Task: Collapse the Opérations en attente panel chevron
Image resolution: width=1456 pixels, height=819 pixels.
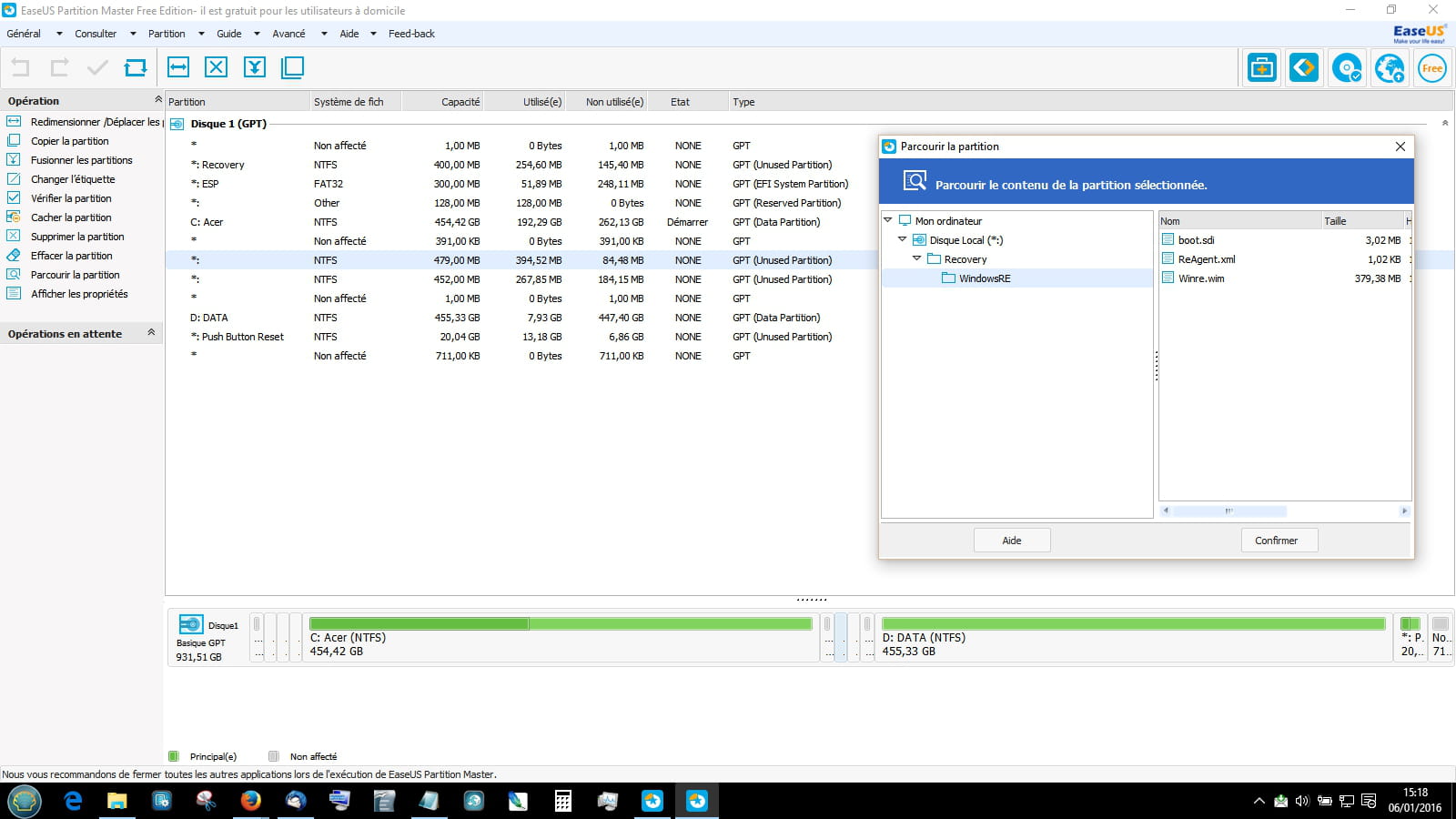Action: 151,333
